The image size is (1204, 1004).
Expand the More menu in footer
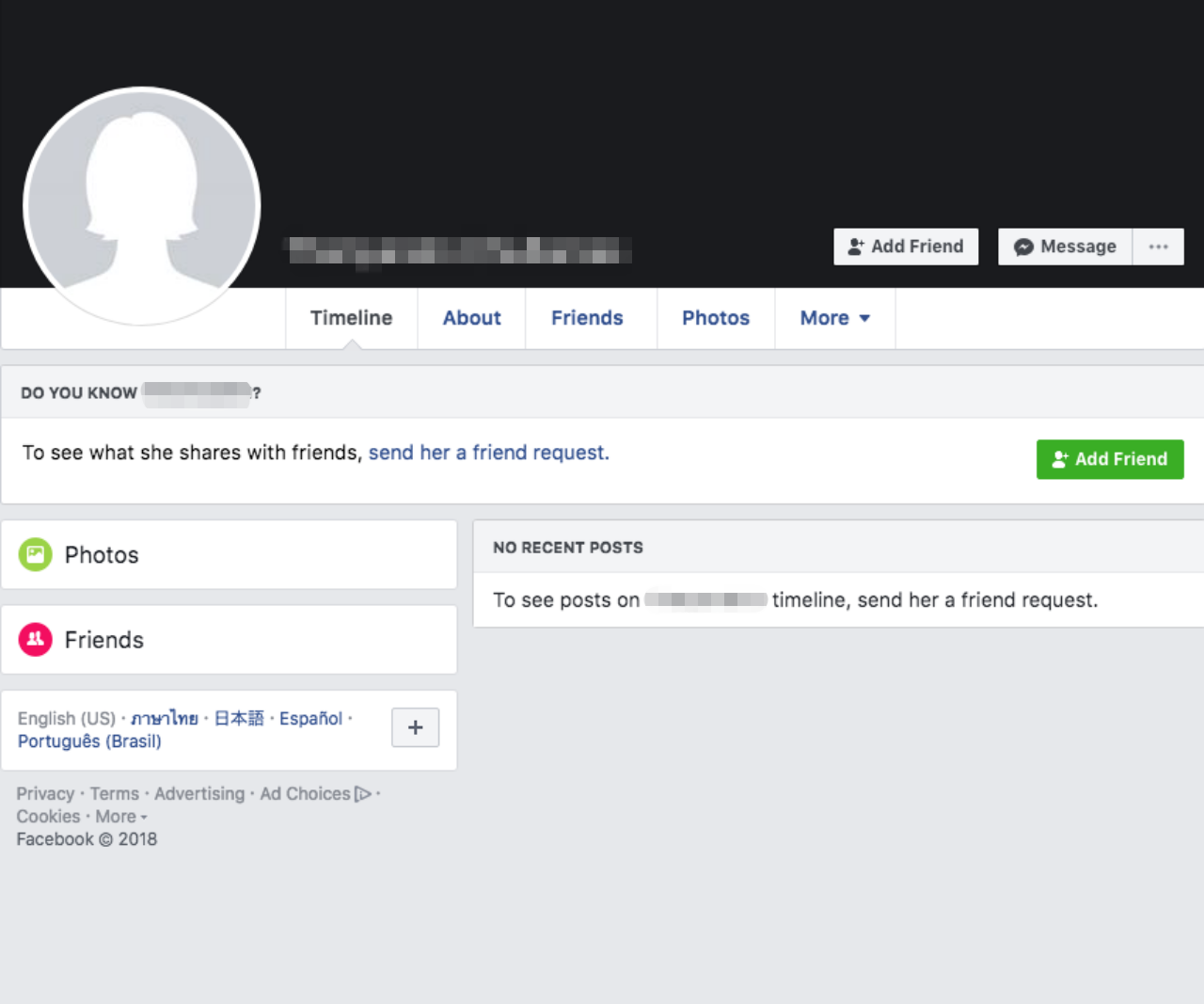pyautogui.click(x=120, y=817)
